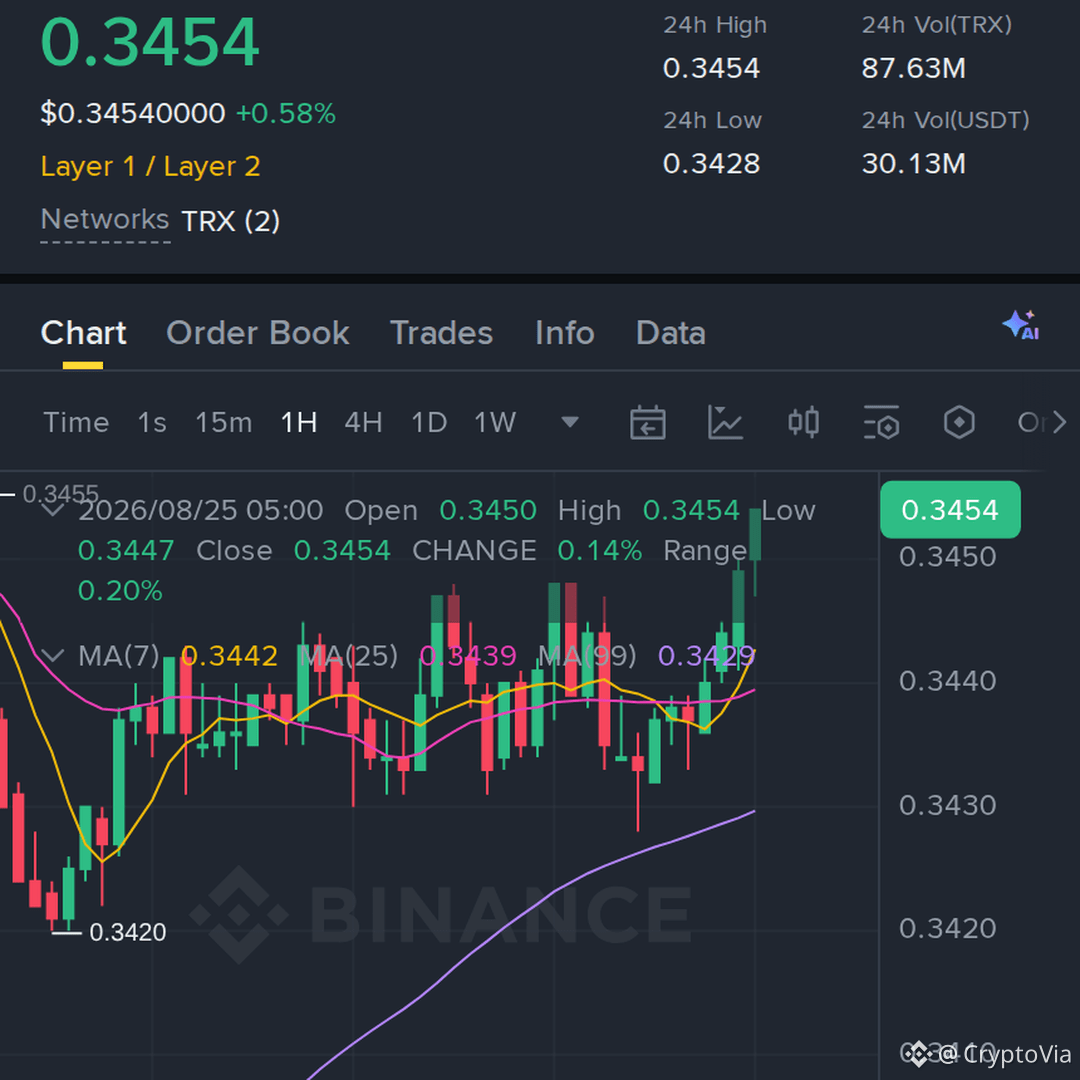Select the 1H interval
This screenshot has height=1080, width=1080.
tap(299, 422)
